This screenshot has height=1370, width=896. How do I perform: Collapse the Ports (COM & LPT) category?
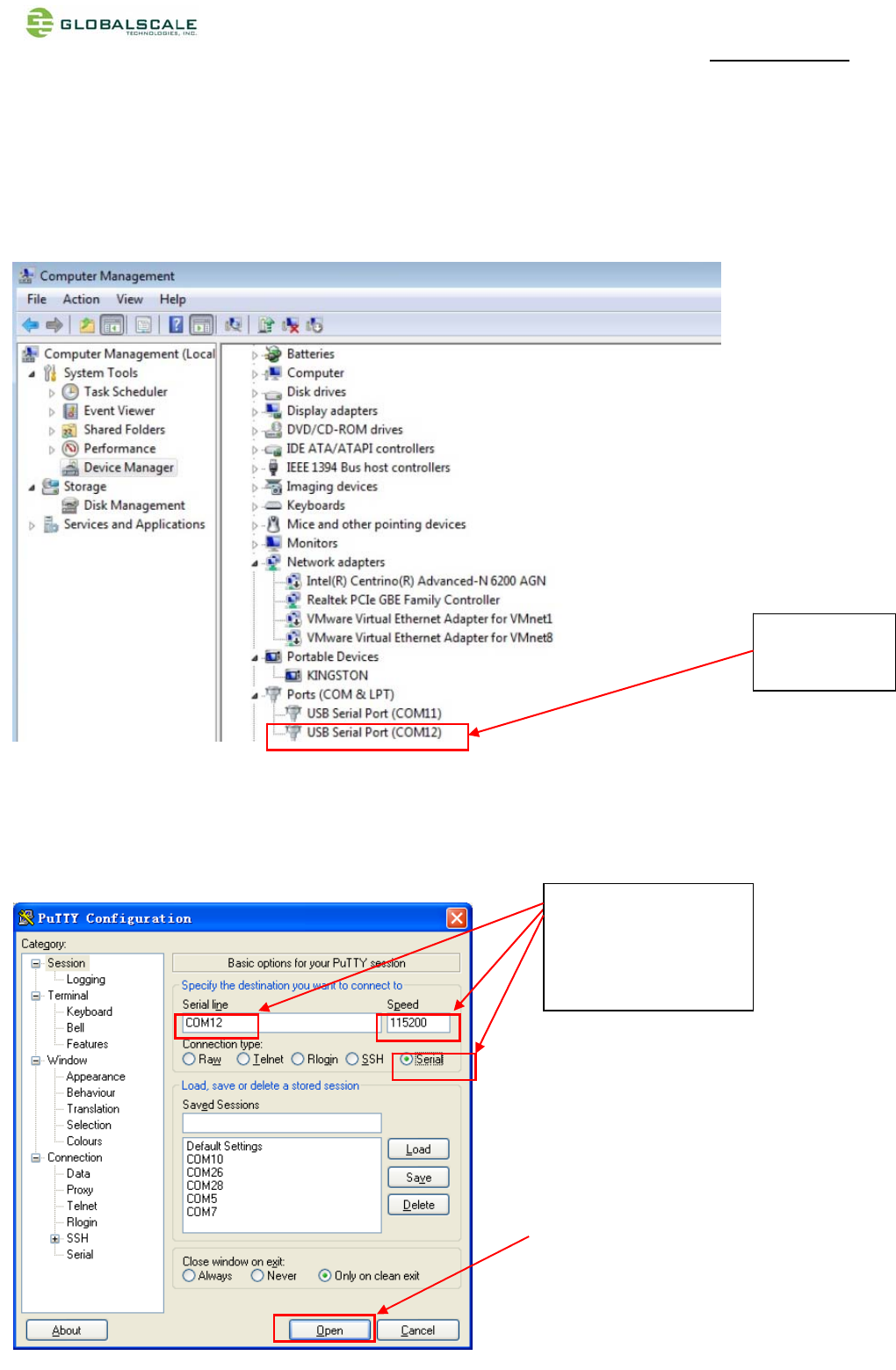256,695
